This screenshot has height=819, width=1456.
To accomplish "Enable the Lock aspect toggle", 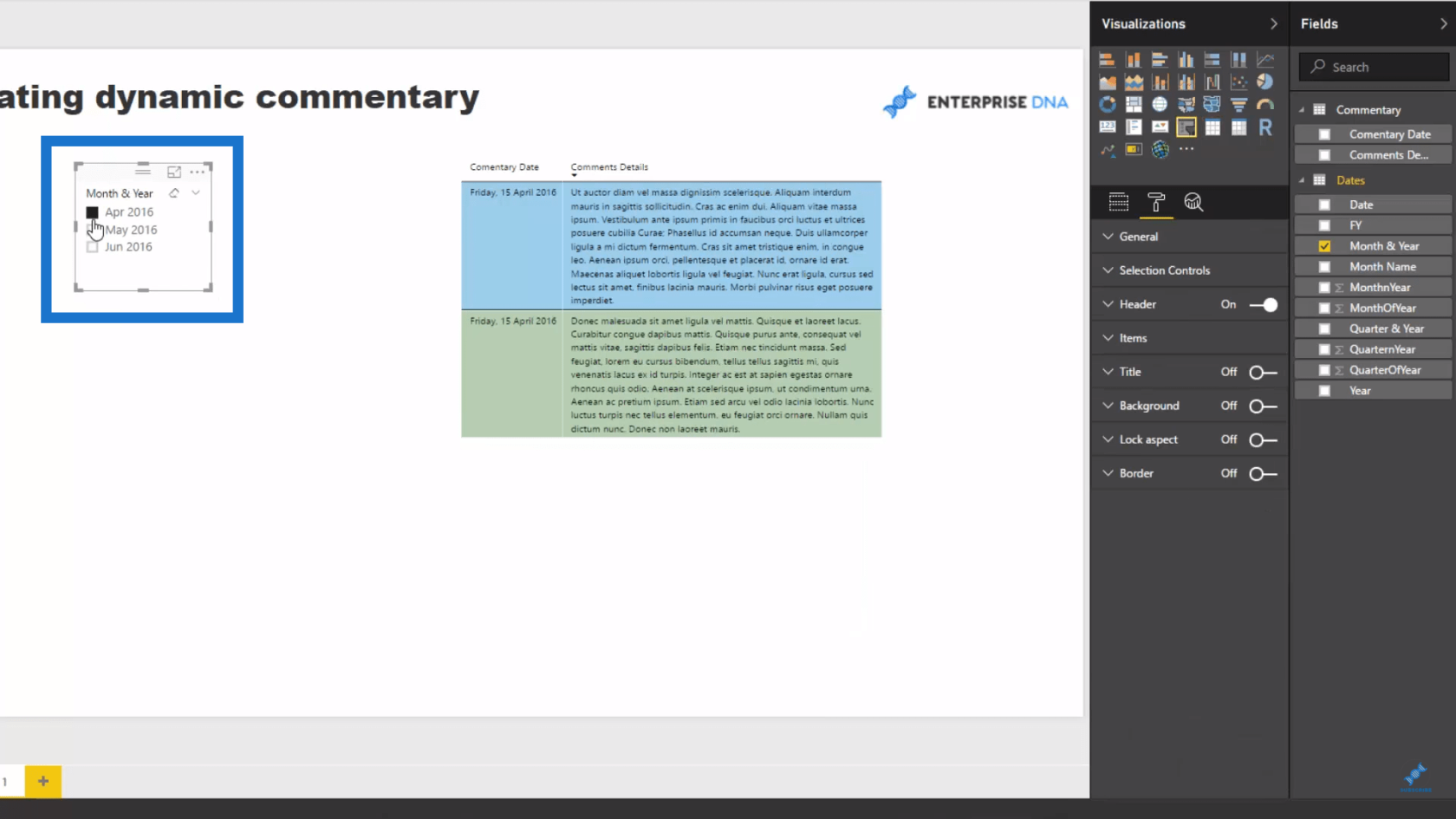I will [x=1264, y=440].
